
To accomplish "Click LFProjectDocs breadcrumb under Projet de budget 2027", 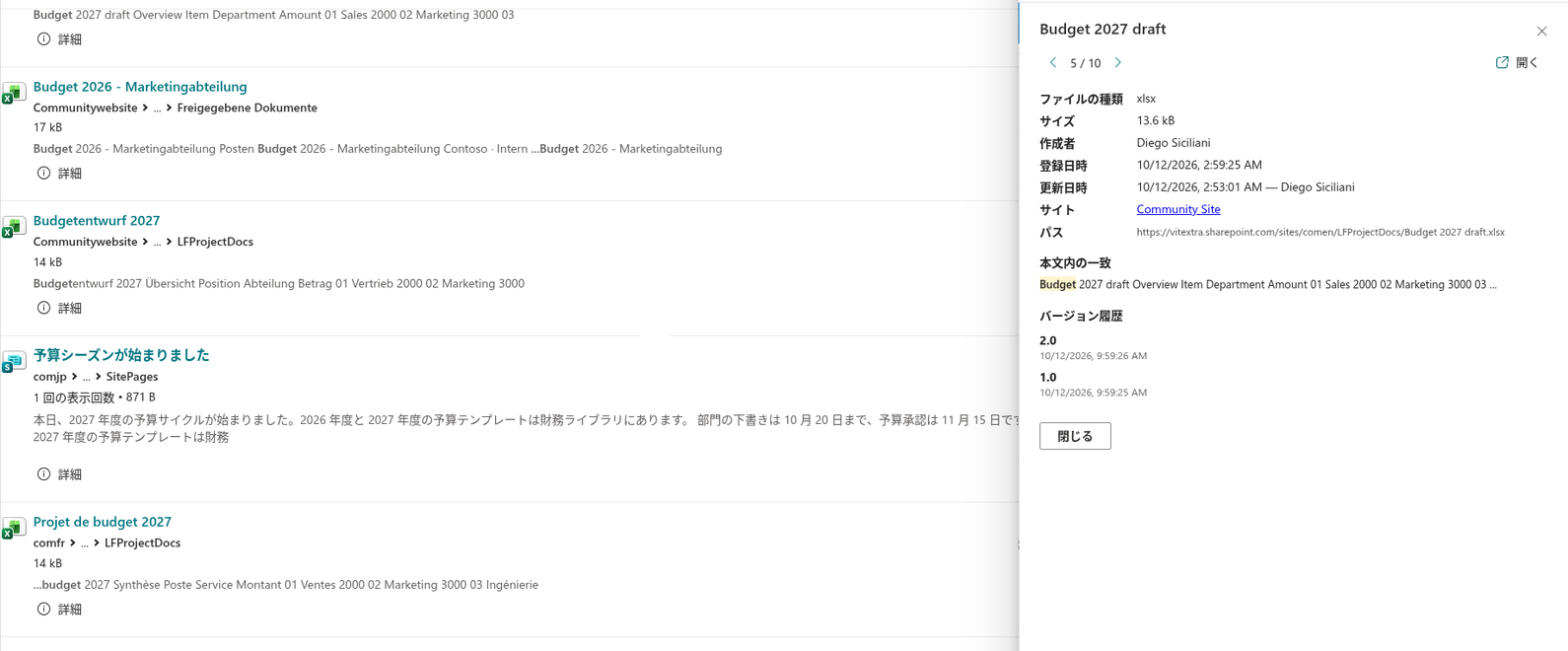I will pyautogui.click(x=143, y=543).
